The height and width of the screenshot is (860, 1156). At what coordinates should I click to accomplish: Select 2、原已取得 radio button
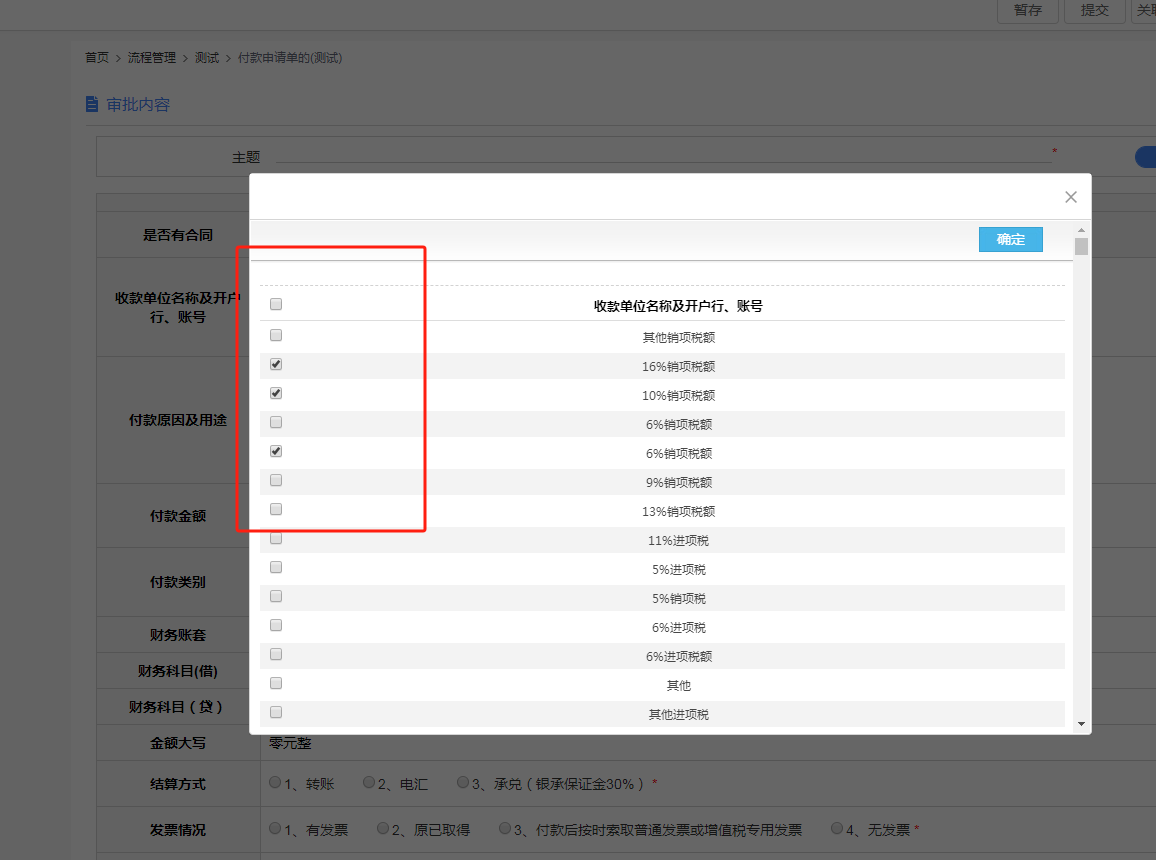pyautogui.click(x=383, y=828)
